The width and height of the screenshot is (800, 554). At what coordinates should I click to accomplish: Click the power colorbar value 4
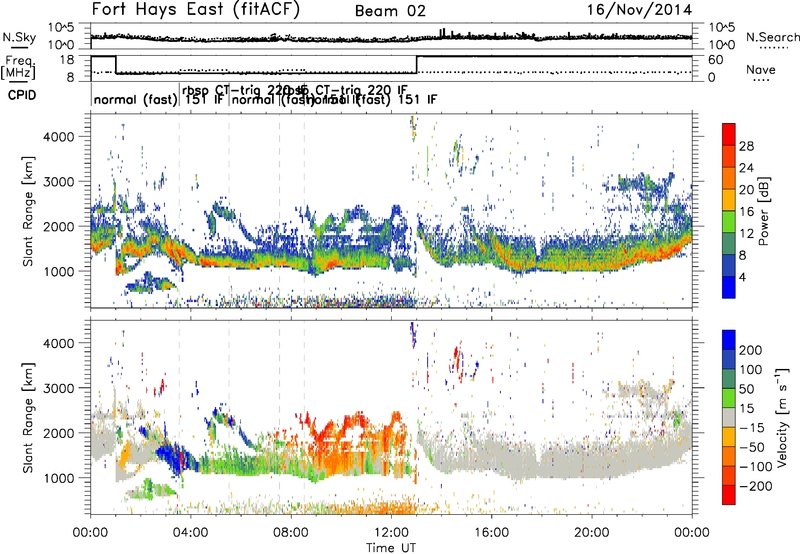[x=742, y=277]
